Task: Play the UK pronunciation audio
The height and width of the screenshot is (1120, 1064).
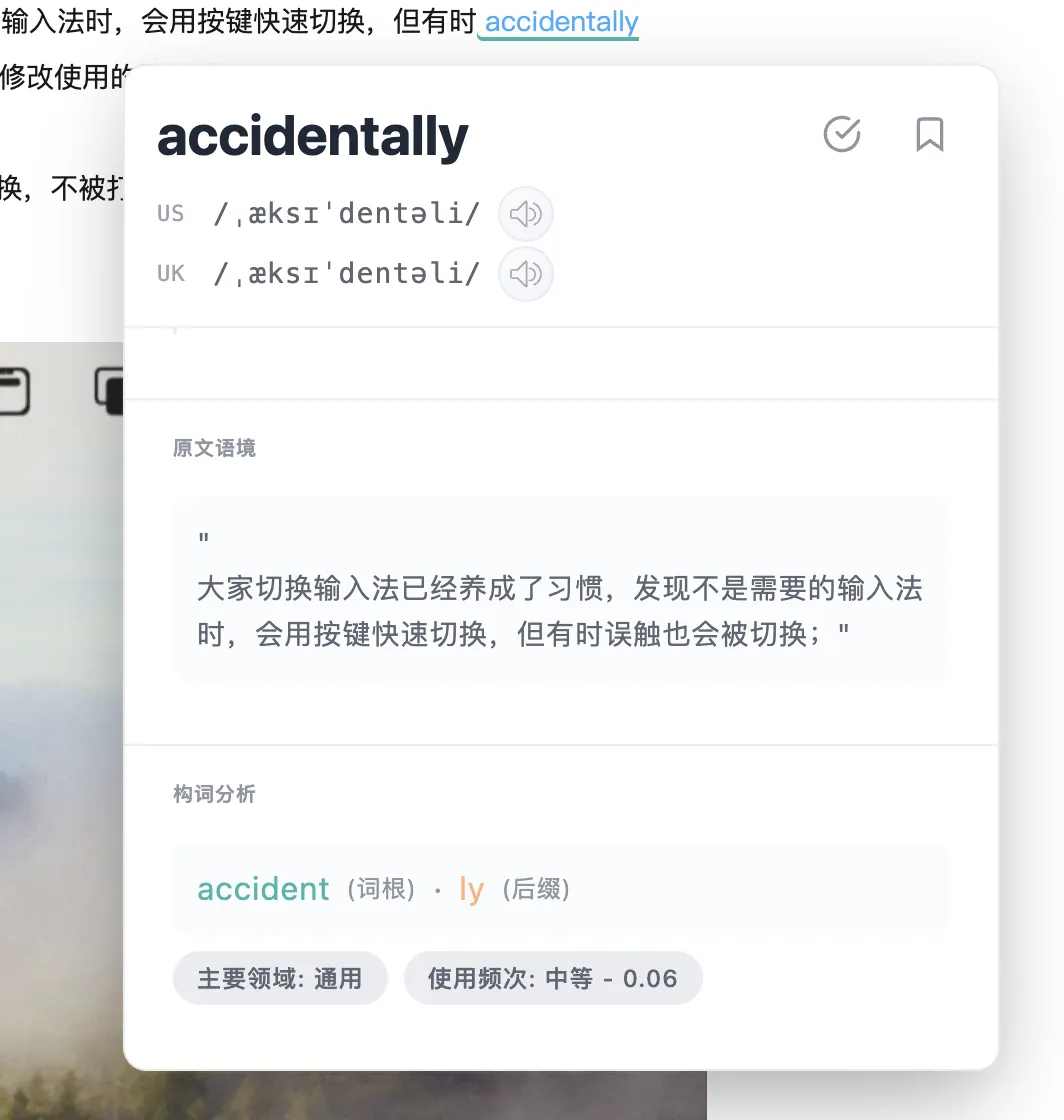Action: click(526, 274)
